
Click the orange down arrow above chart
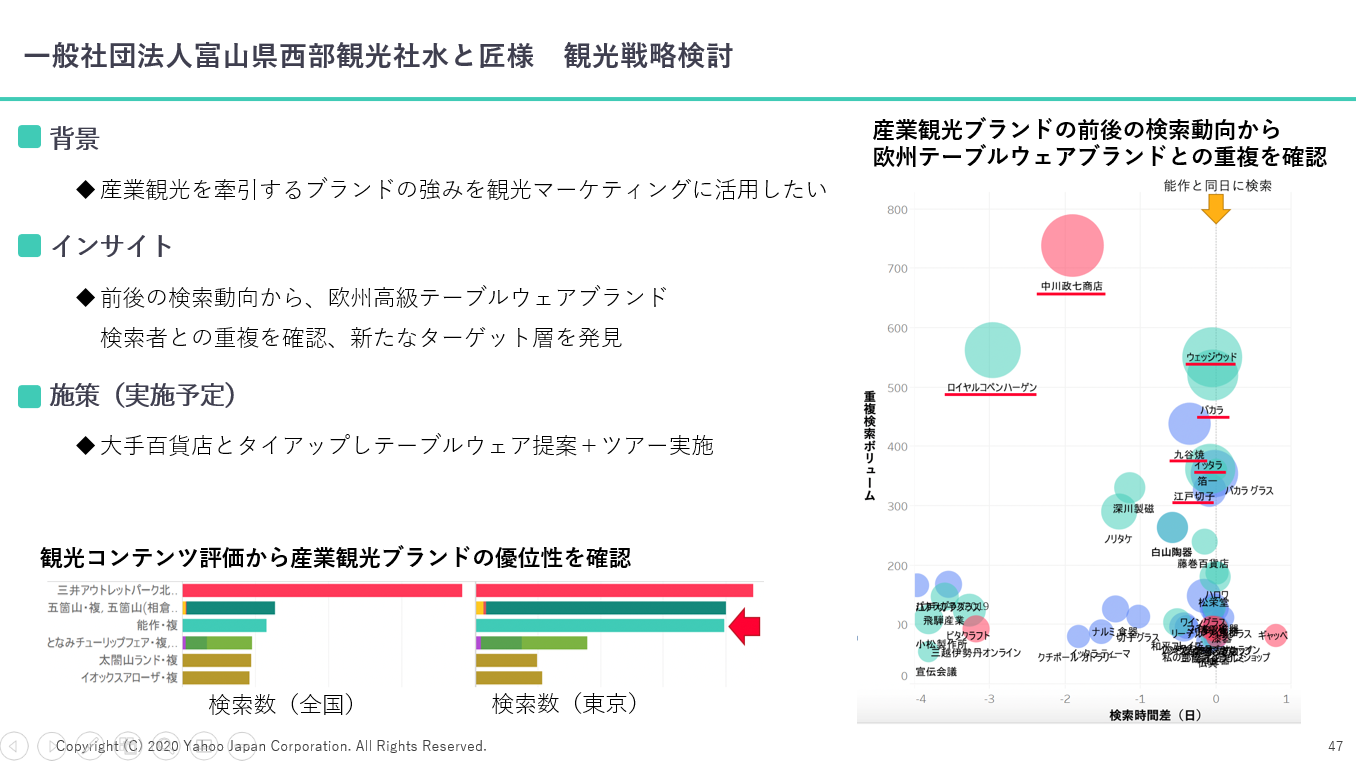coord(1215,208)
